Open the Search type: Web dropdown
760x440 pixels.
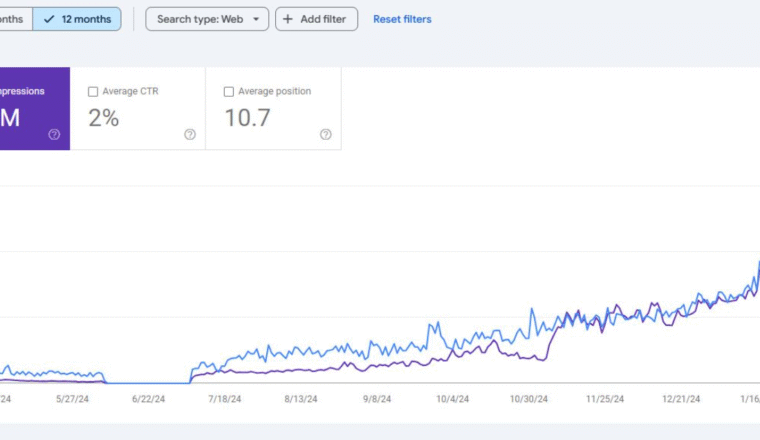[207, 19]
